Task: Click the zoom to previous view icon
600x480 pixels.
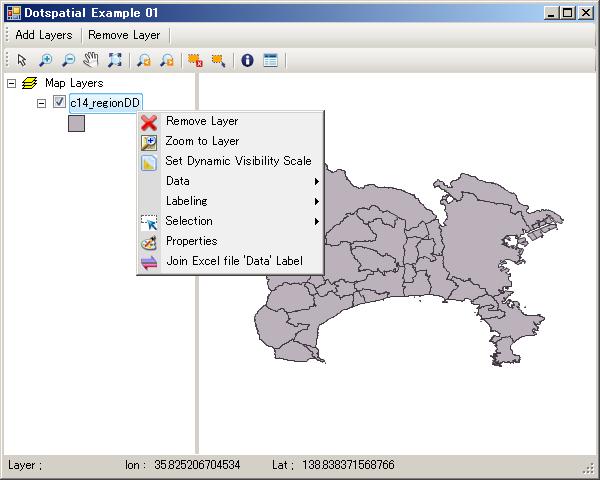Action: (x=144, y=60)
